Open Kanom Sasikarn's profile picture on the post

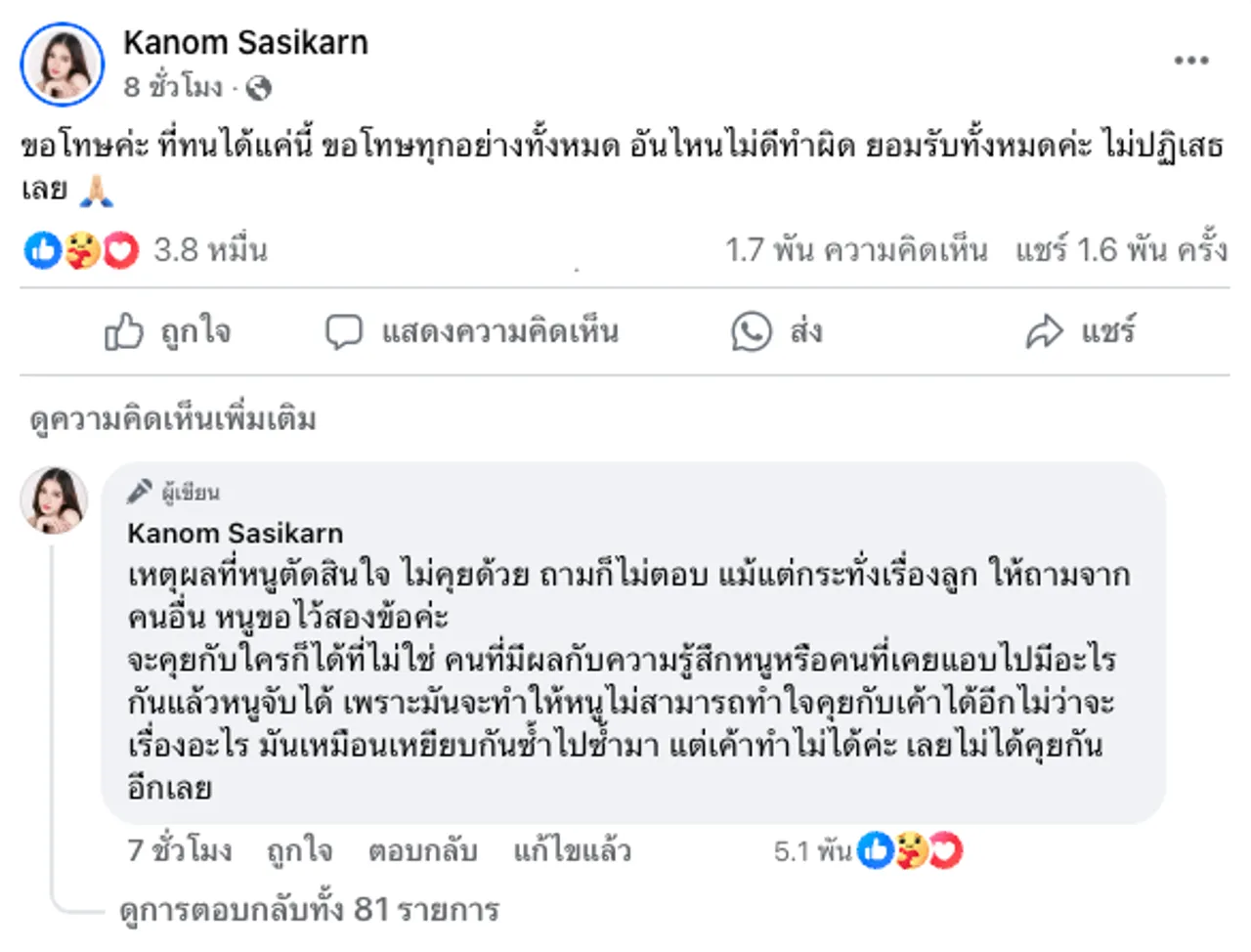coord(62,62)
